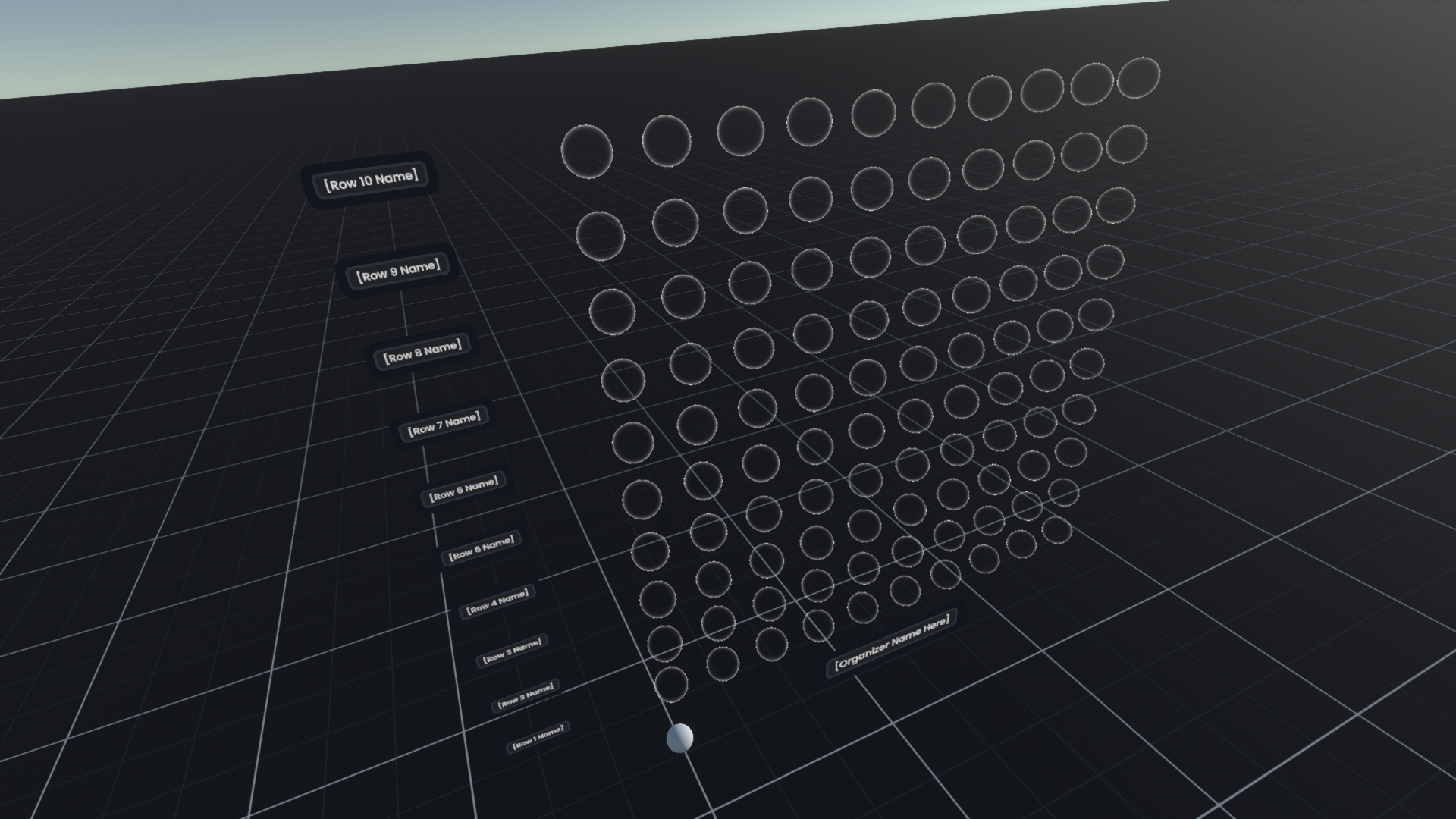Click the [Row 2 Name] label
The image size is (1456, 819).
point(526,696)
